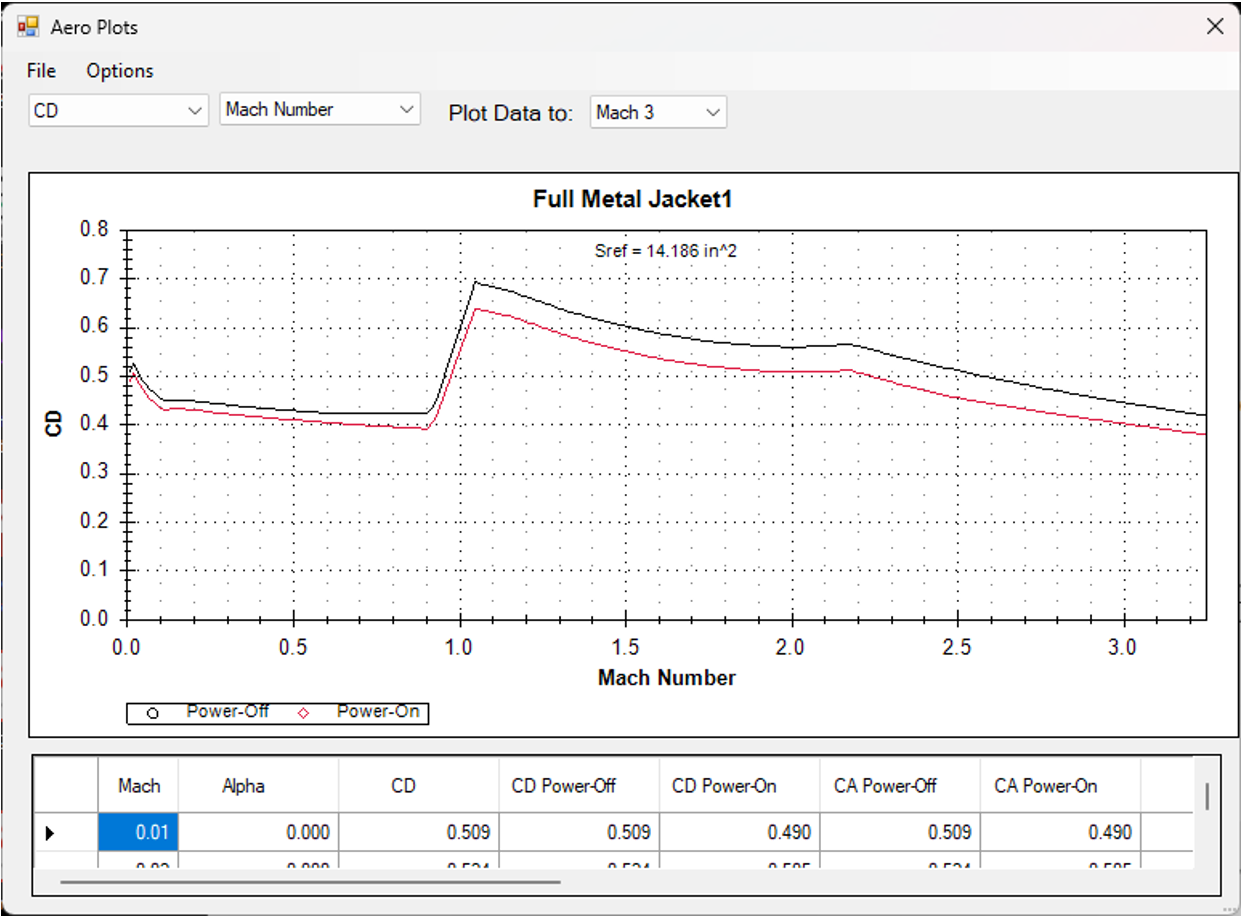
Task: Click the table's vertical scrollbar thumb
Action: click(1207, 796)
